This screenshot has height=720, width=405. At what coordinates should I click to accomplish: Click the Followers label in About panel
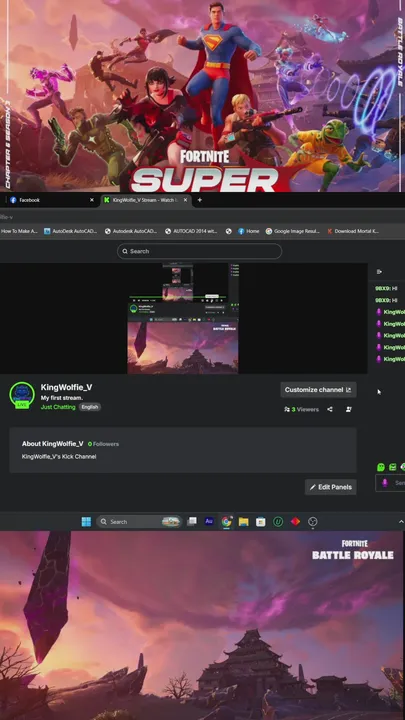pos(103,444)
